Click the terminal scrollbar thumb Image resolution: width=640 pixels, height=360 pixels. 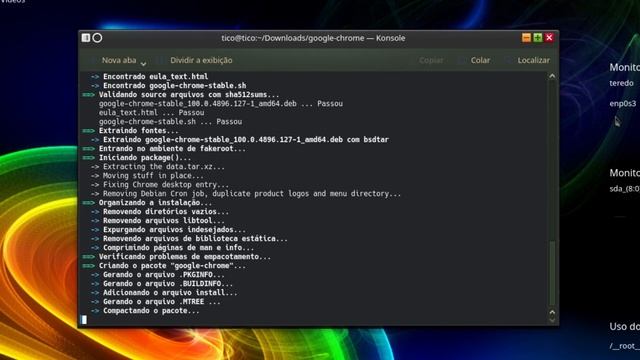[552, 273]
